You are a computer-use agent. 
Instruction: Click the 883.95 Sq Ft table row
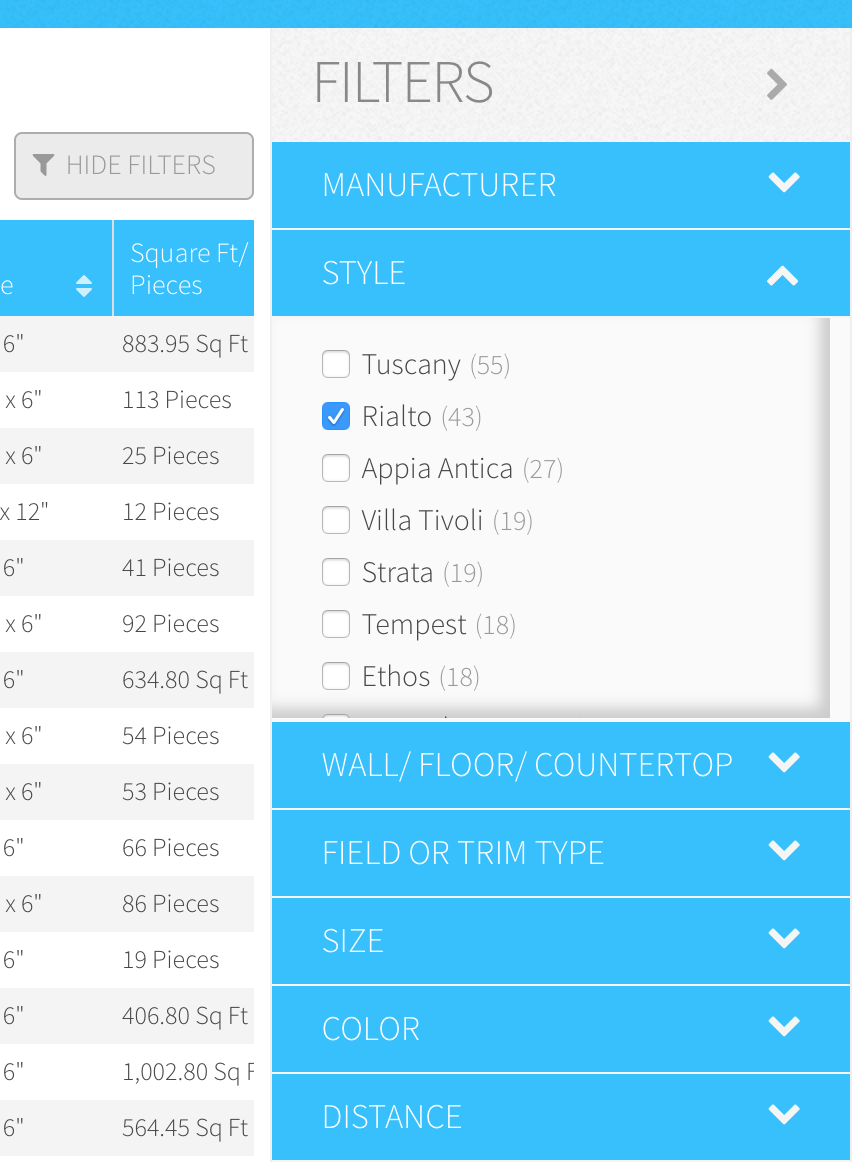point(184,344)
